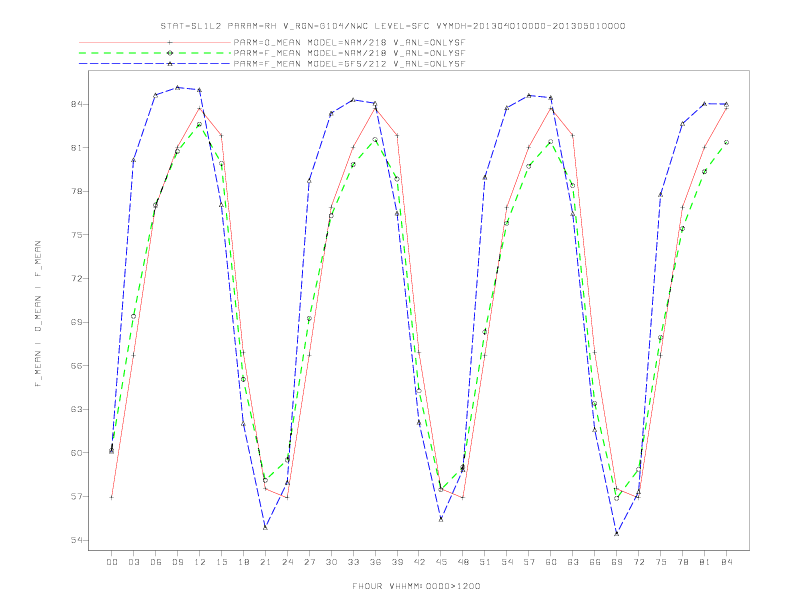Click x-axis forecast hour label 60
The image size is (792, 612).
pos(551,562)
